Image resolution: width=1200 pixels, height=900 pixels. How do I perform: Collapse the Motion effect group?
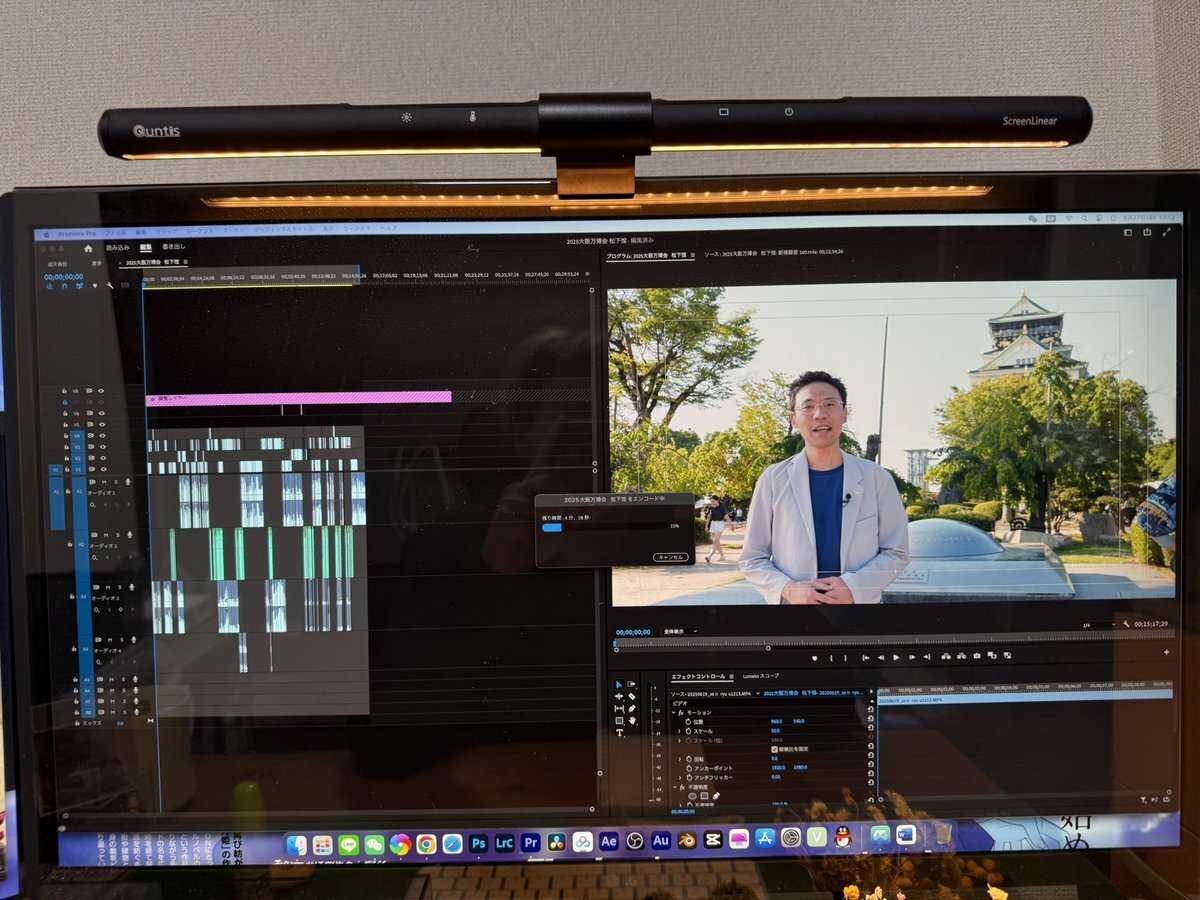tap(673, 712)
